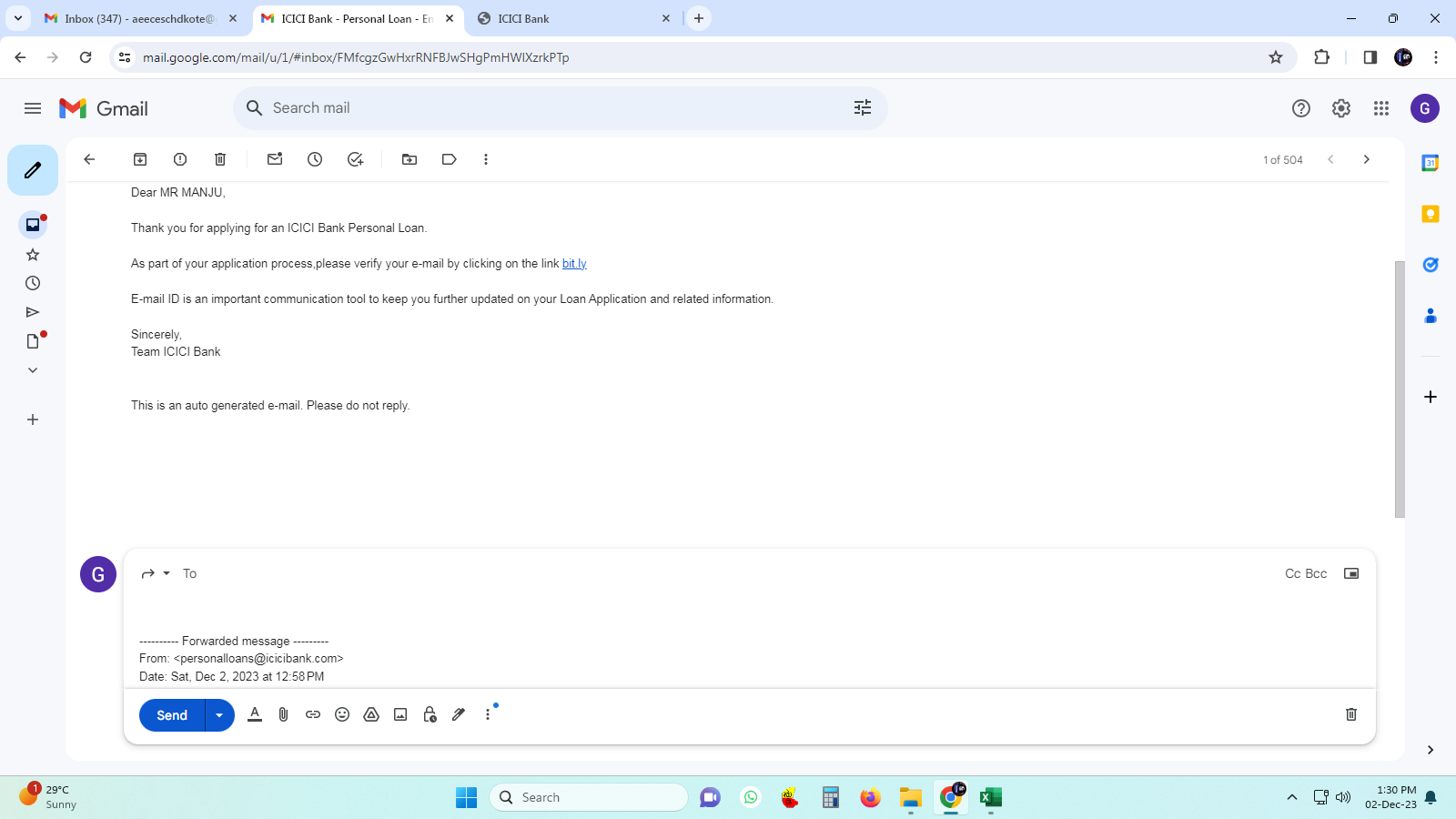The width and height of the screenshot is (1456, 819).
Task: Open Drafts in sidebar
Action: coord(33,341)
